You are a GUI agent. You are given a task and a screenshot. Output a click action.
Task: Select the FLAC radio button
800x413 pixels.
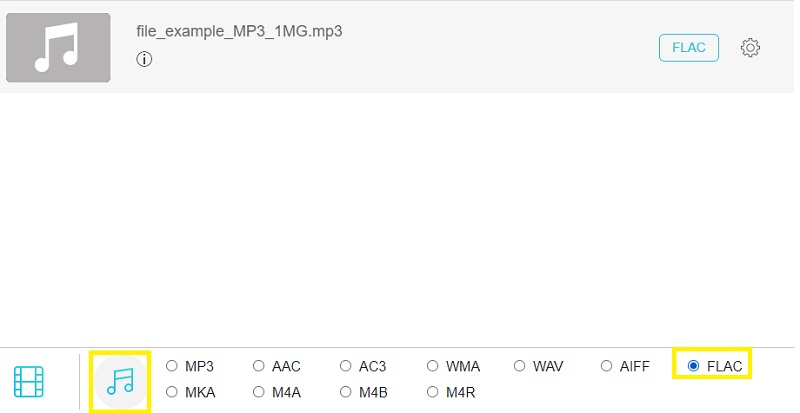(x=694, y=366)
